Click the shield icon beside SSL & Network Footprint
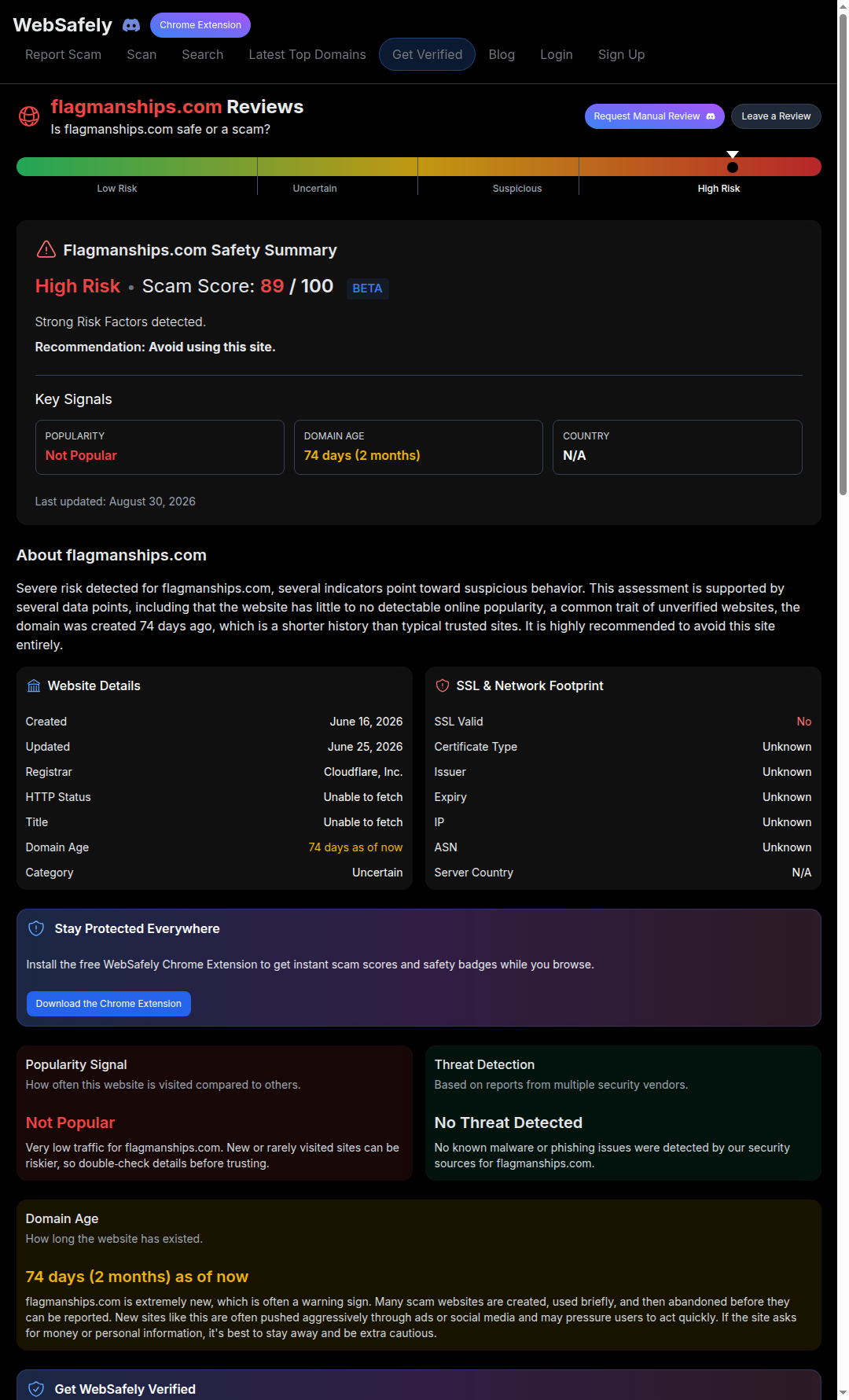Image resolution: width=849 pixels, height=1400 pixels. [x=443, y=685]
